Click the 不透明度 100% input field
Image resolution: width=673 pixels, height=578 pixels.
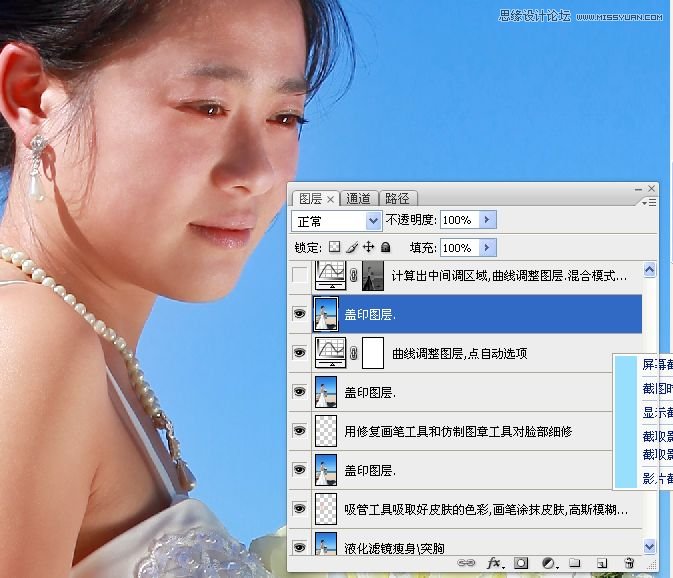[460, 220]
